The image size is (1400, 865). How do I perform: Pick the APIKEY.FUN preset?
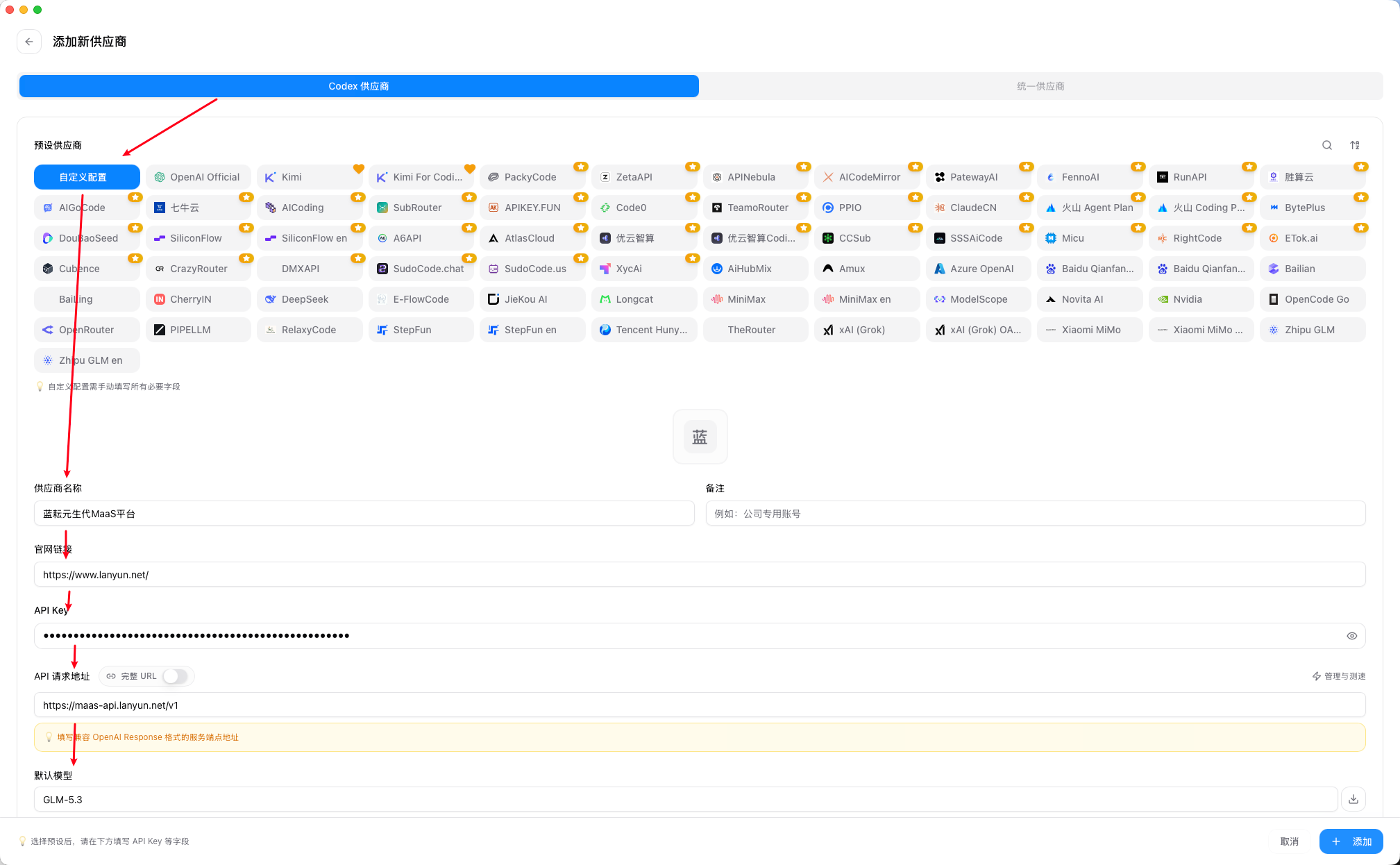click(532, 208)
